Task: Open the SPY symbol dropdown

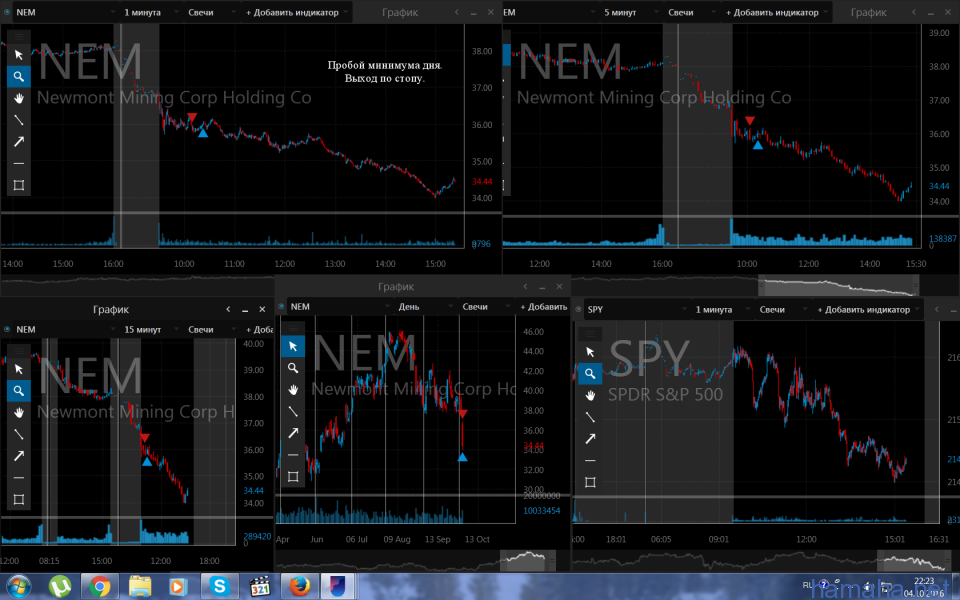Action: pos(636,310)
